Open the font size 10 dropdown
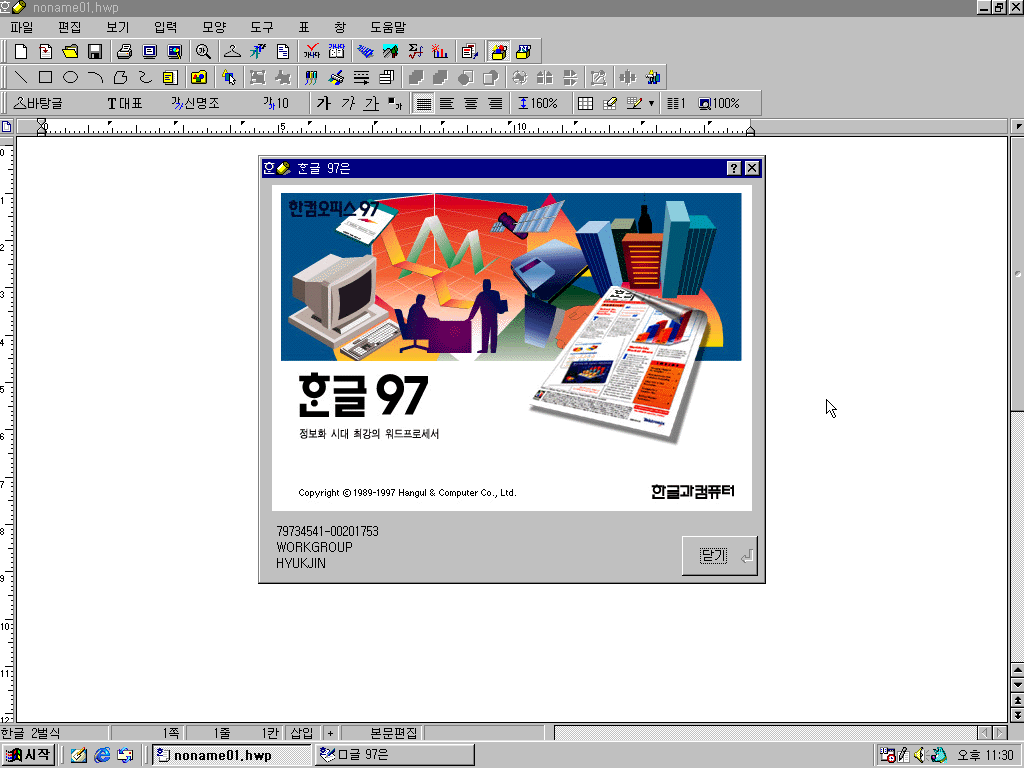The width and height of the screenshot is (1024, 768). click(x=276, y=103)
